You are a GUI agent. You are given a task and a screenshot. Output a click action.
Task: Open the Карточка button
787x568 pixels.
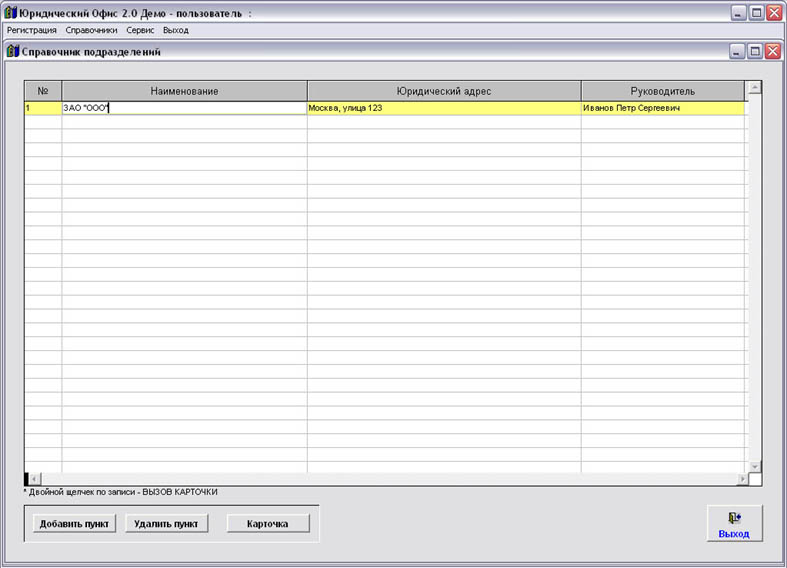point(268,523)
